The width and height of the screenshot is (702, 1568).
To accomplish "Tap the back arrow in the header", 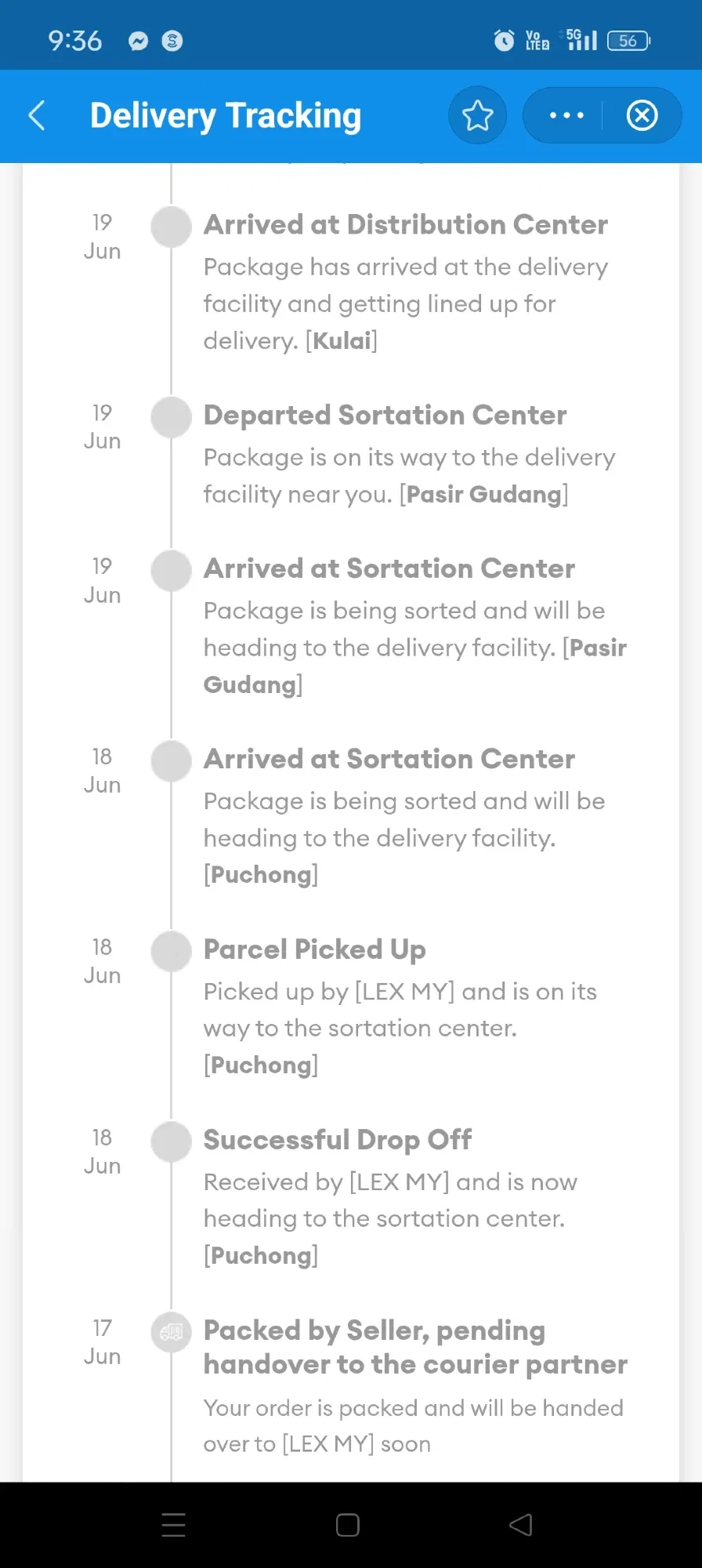I will click(37, 116).
